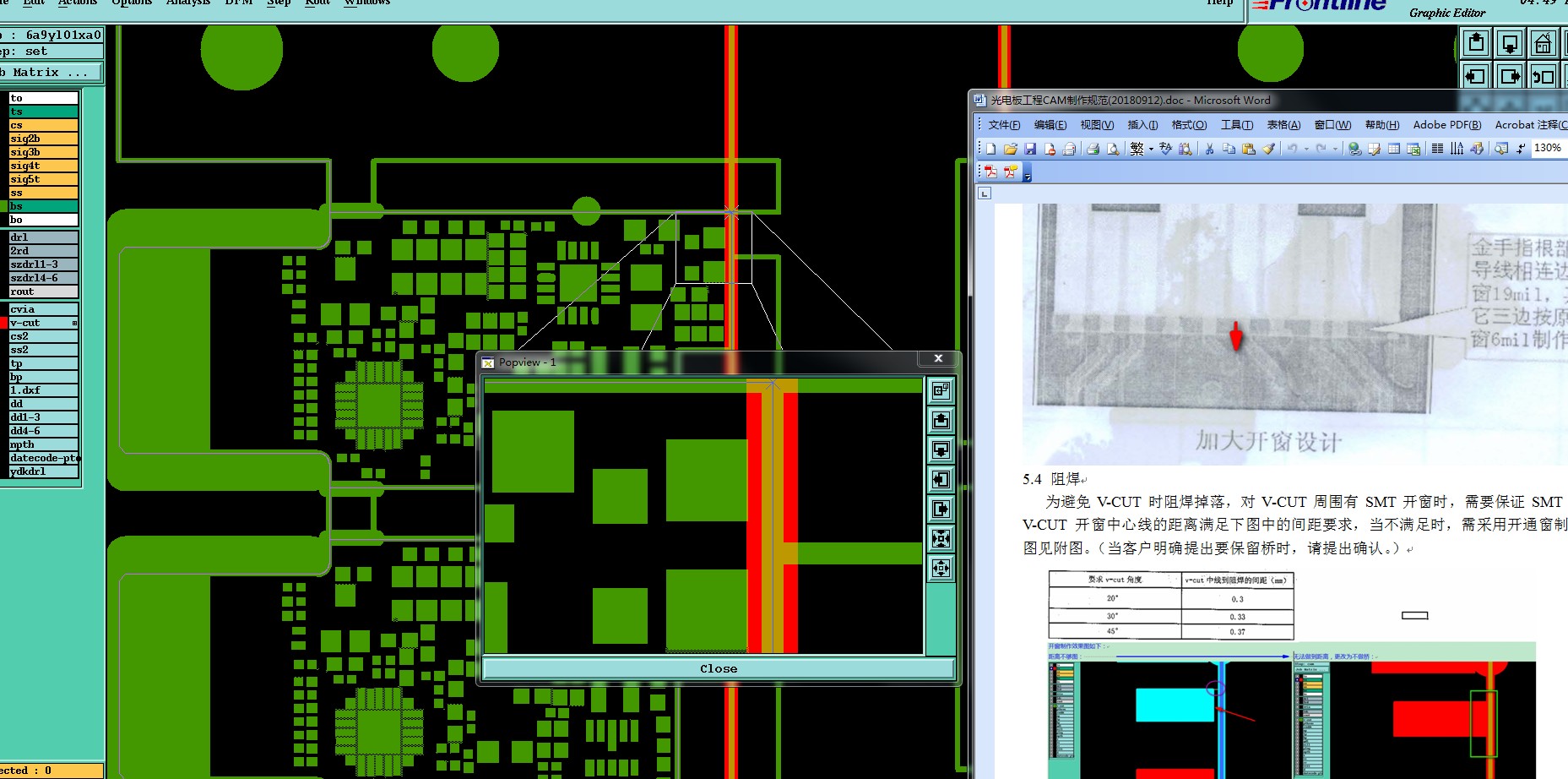Toggle visibility box of bs layer
This screenshot has height=779, width=1568.
3,206
